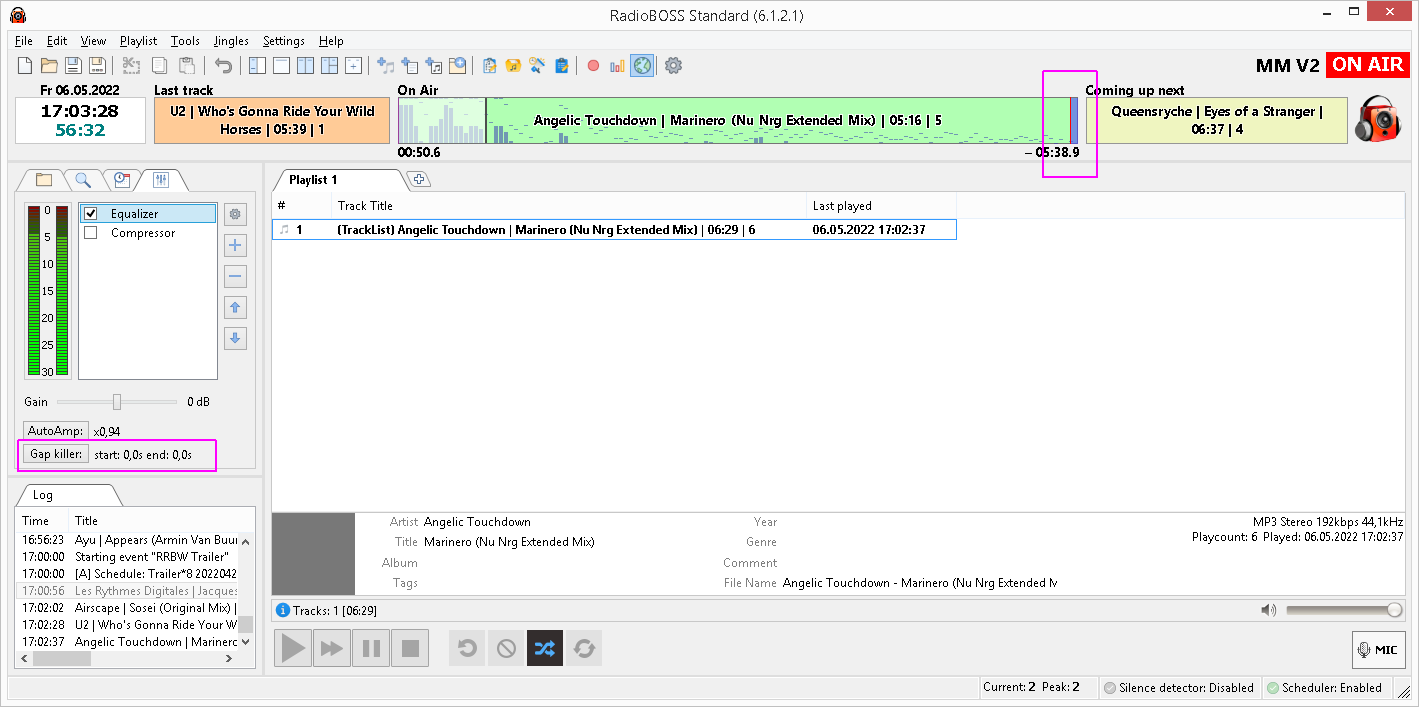Add a new playlist tab
The image size is (1419, 707).
tap(420, 180)
